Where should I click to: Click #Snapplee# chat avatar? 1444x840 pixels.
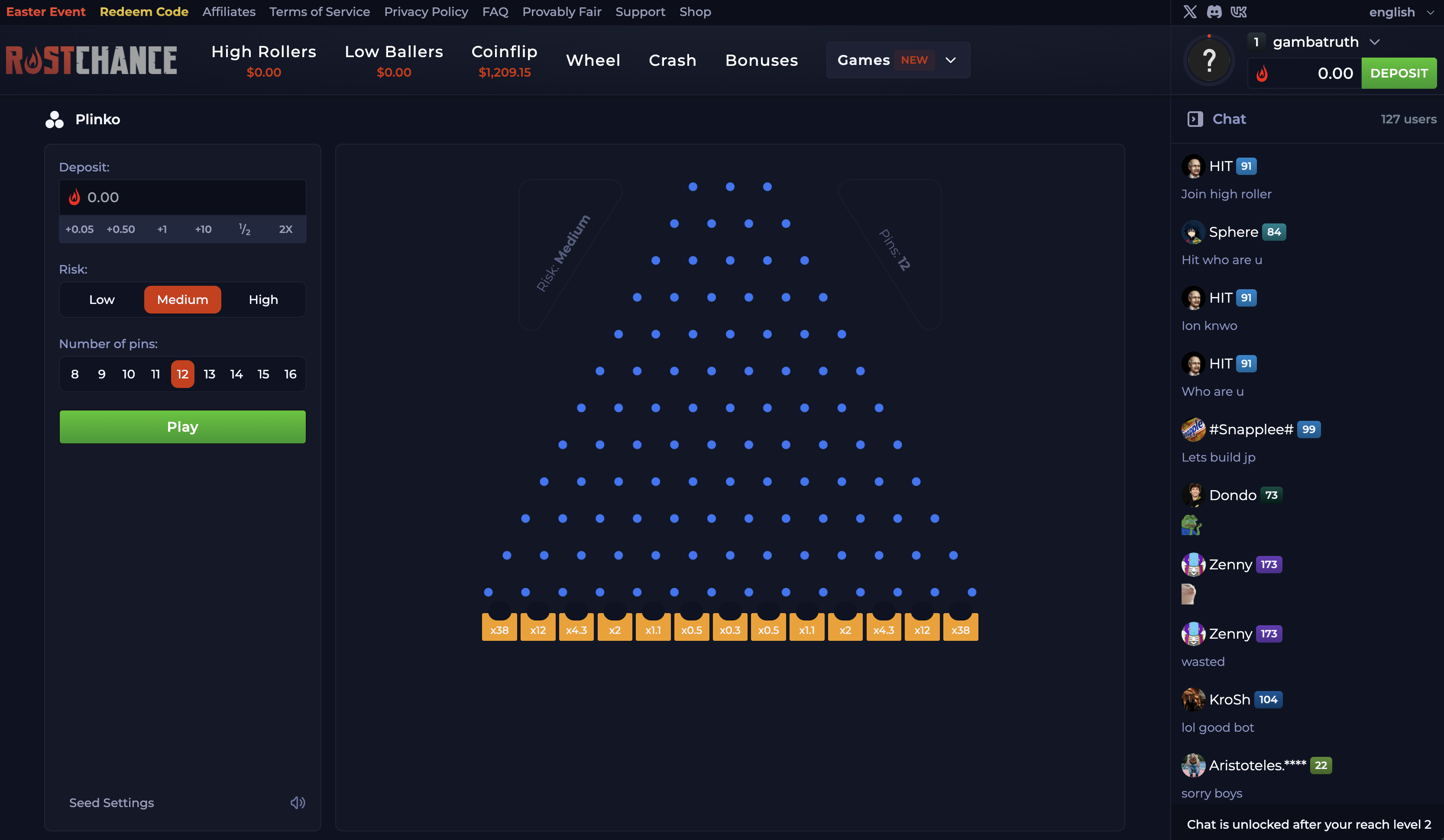(1194, 429)
